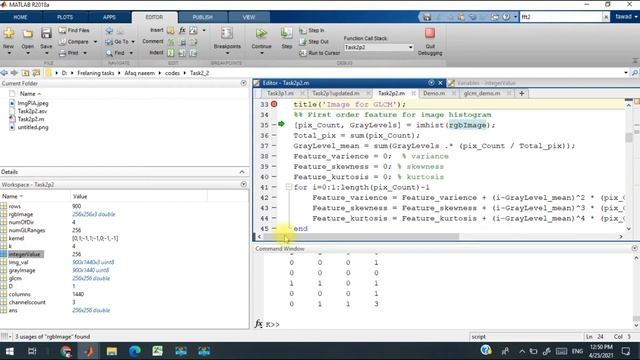Viewport: 640px width, 360px height.
Task: Open the Breakpoints menu
Action: pos(227,41)
